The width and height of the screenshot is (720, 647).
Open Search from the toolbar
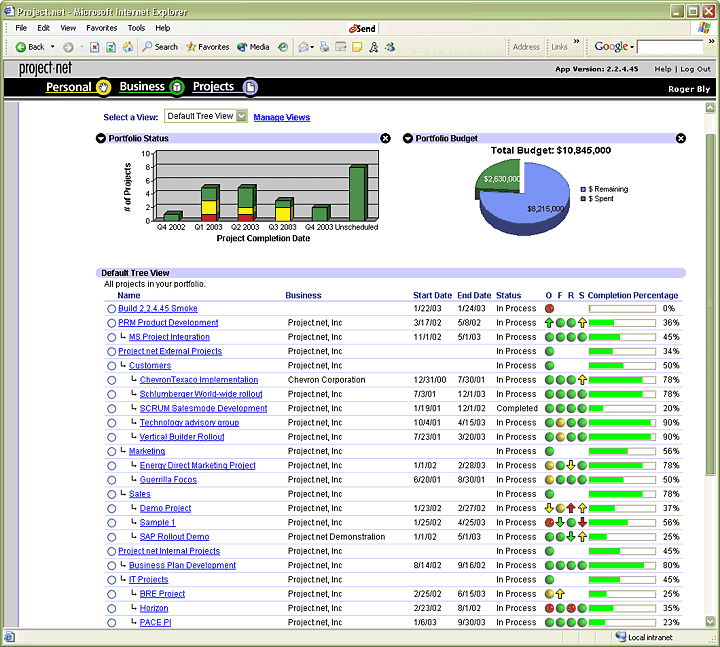coord(160,47)
